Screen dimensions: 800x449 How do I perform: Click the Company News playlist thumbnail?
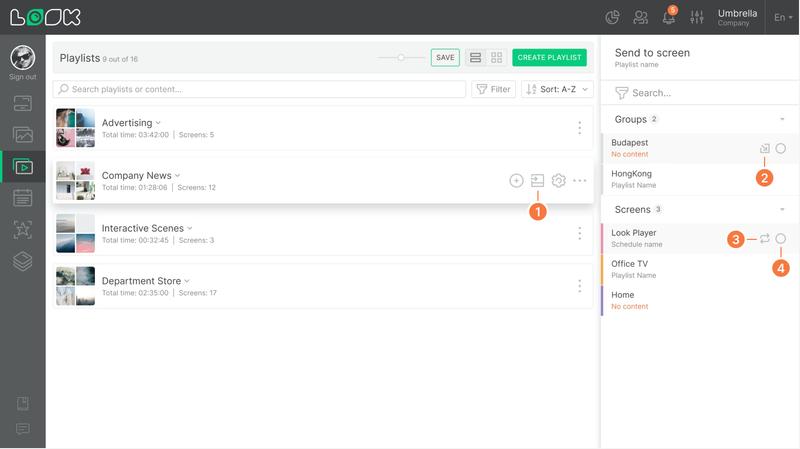pos(76,181)
